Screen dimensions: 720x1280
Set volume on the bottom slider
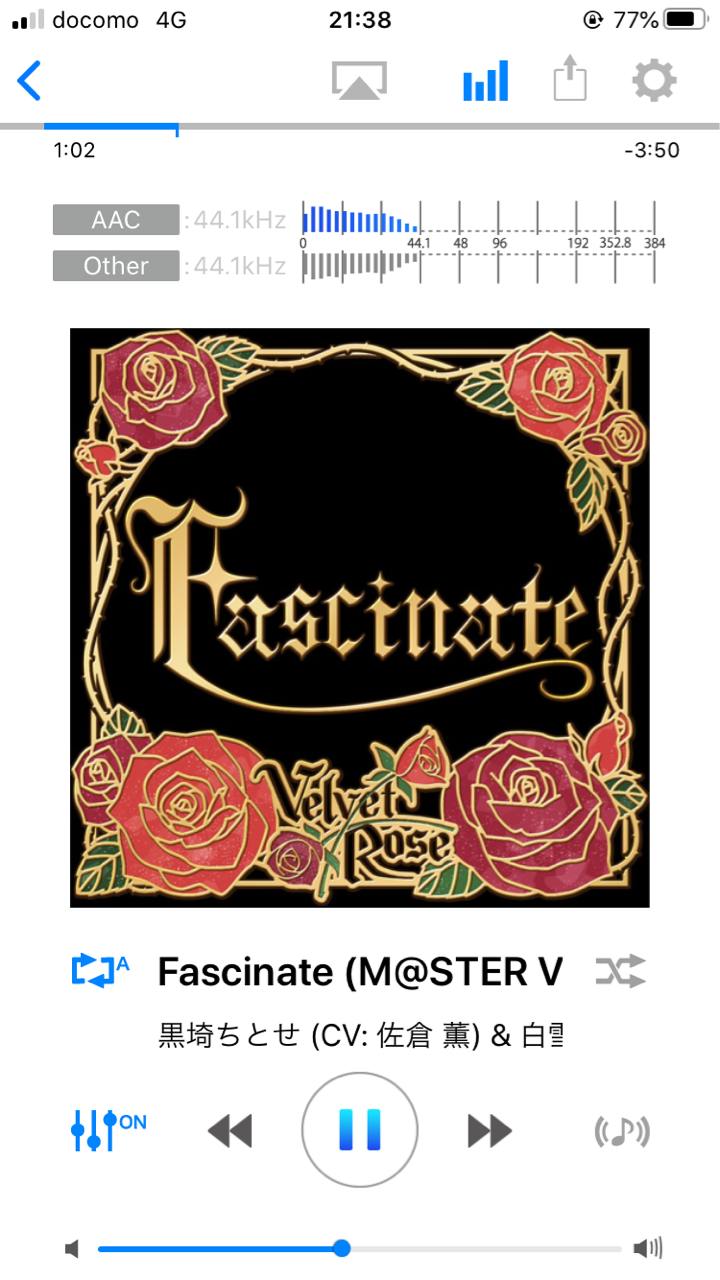point(360,1248)
